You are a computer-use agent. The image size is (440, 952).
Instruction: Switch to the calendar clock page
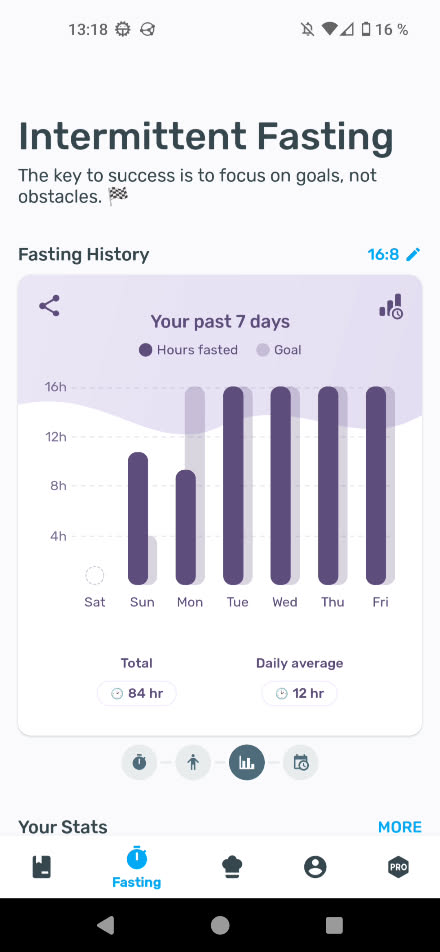pyautogui.click(x=300, y=762)
